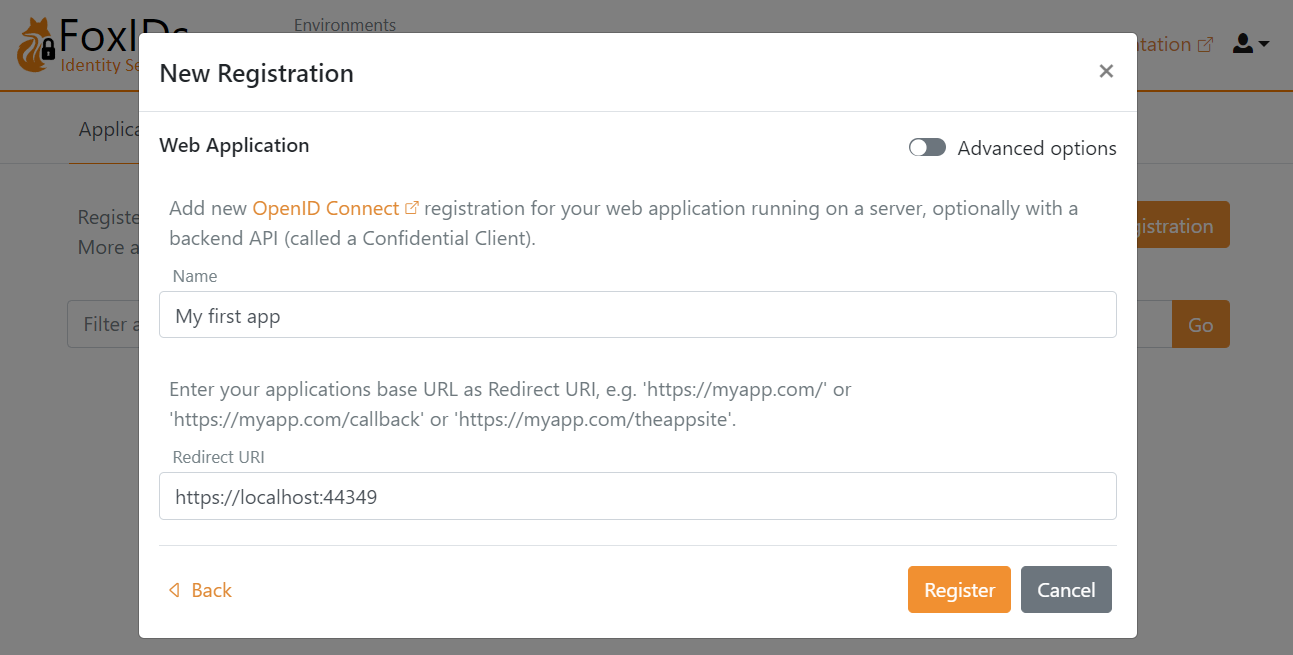Click the left-arrow icon beside Back
The width and height of the screenshot is (1293, 655).
click(174, 590)
